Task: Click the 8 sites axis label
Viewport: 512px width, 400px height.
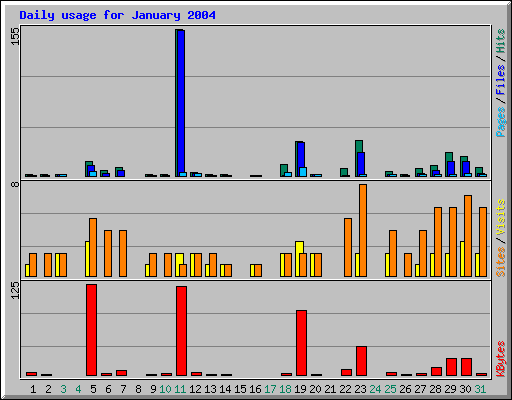Action: (15, 184)
